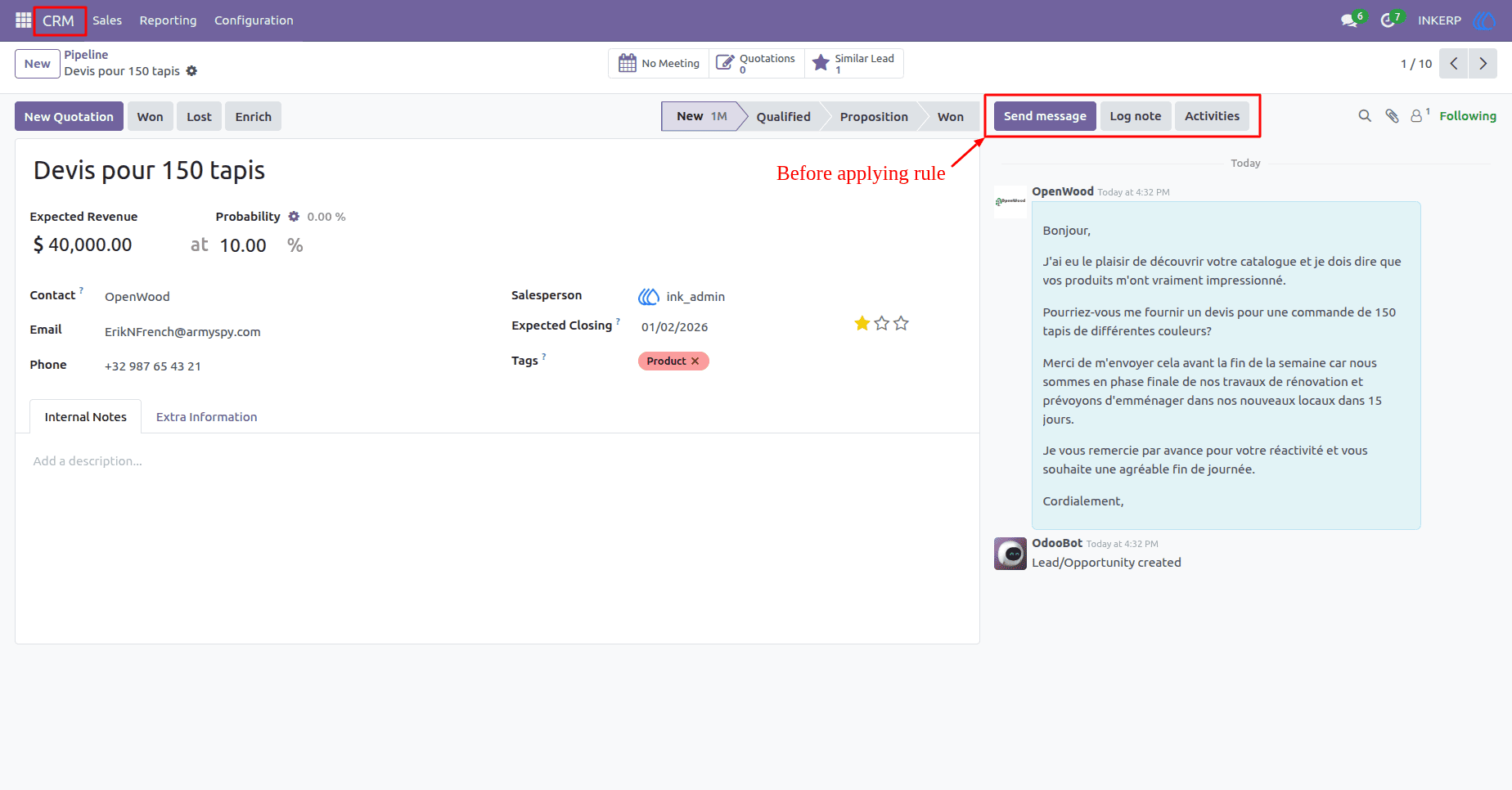Open the CRM app menu item

(59, 20)
